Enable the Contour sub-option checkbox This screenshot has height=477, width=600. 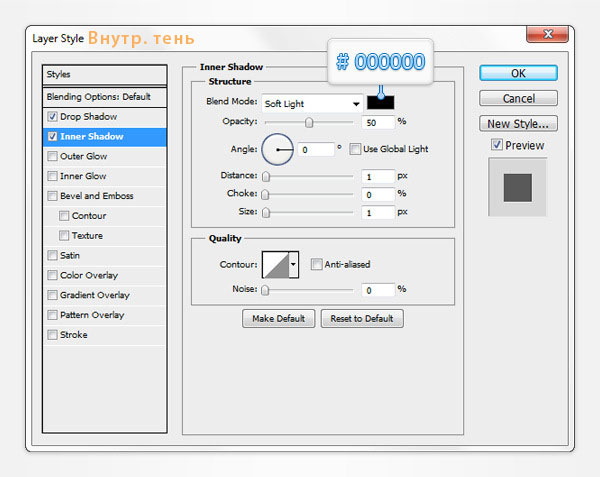click(64, 216)
